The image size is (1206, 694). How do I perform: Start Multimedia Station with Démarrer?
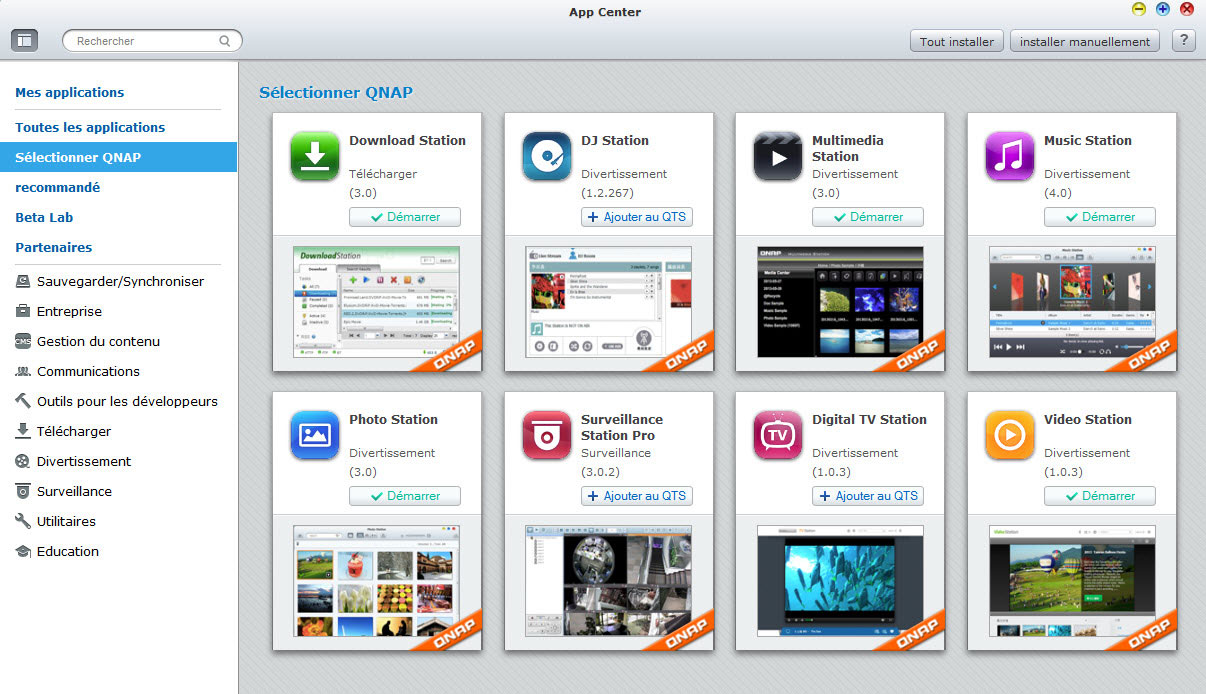tap(868, 217)
